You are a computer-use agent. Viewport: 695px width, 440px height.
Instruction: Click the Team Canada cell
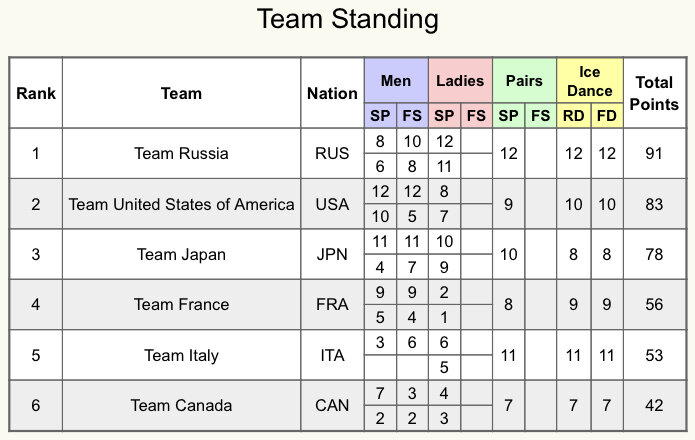pos(181,405)
